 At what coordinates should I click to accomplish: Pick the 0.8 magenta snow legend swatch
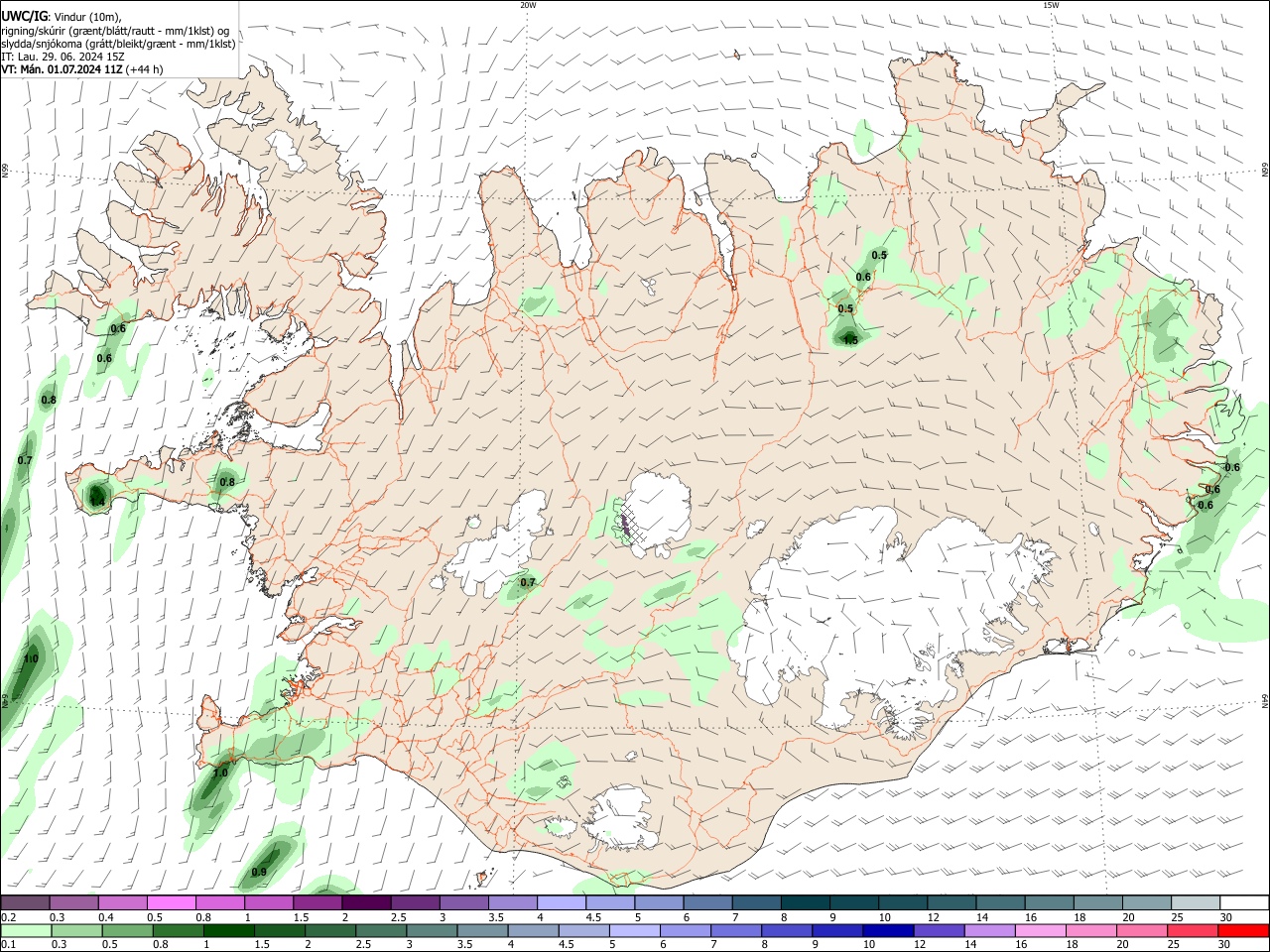(x=219, y=902)
